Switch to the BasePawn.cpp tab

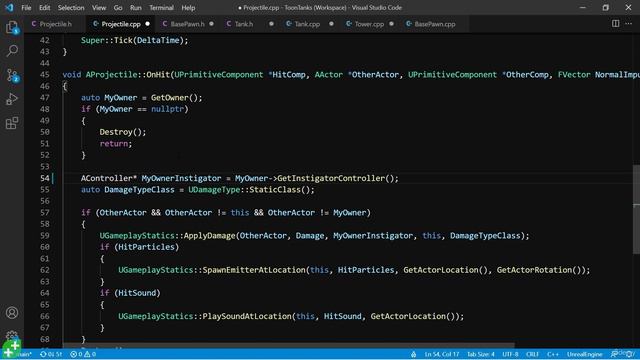[435, 24]
